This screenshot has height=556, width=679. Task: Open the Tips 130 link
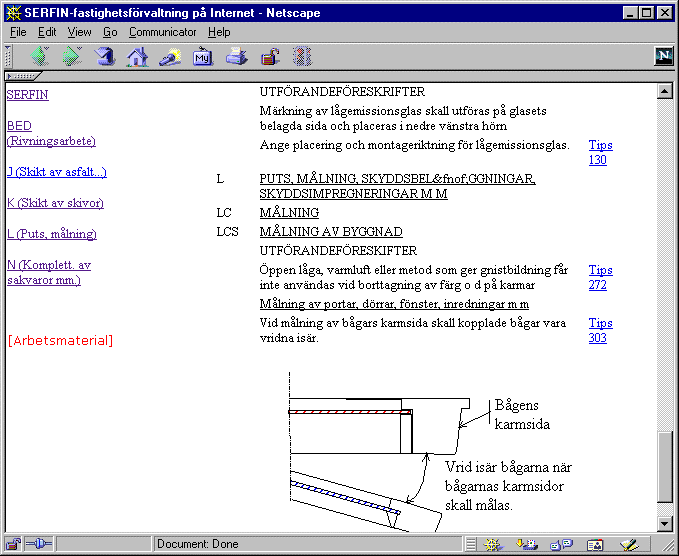[x=601, y=152]
